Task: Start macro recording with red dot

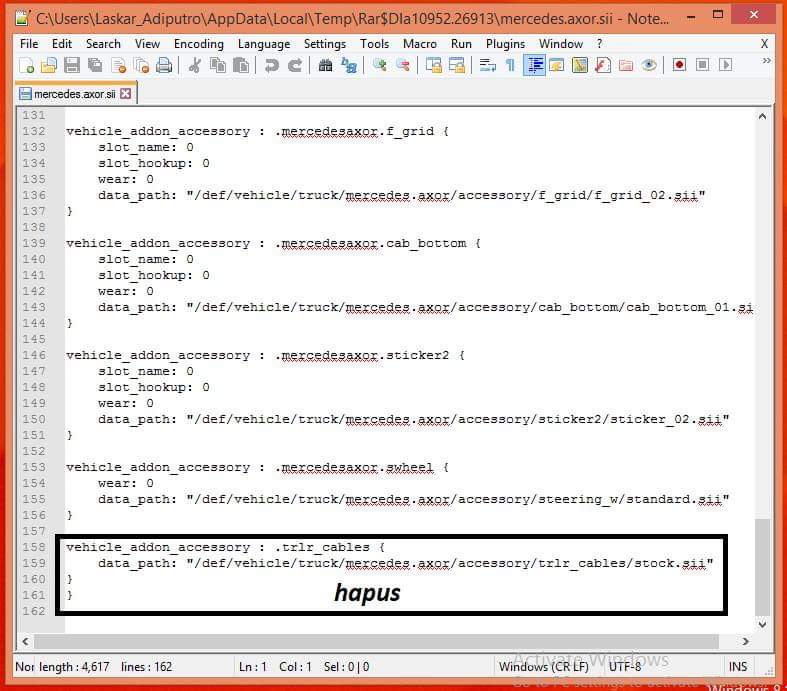Action: coord(680,65)
